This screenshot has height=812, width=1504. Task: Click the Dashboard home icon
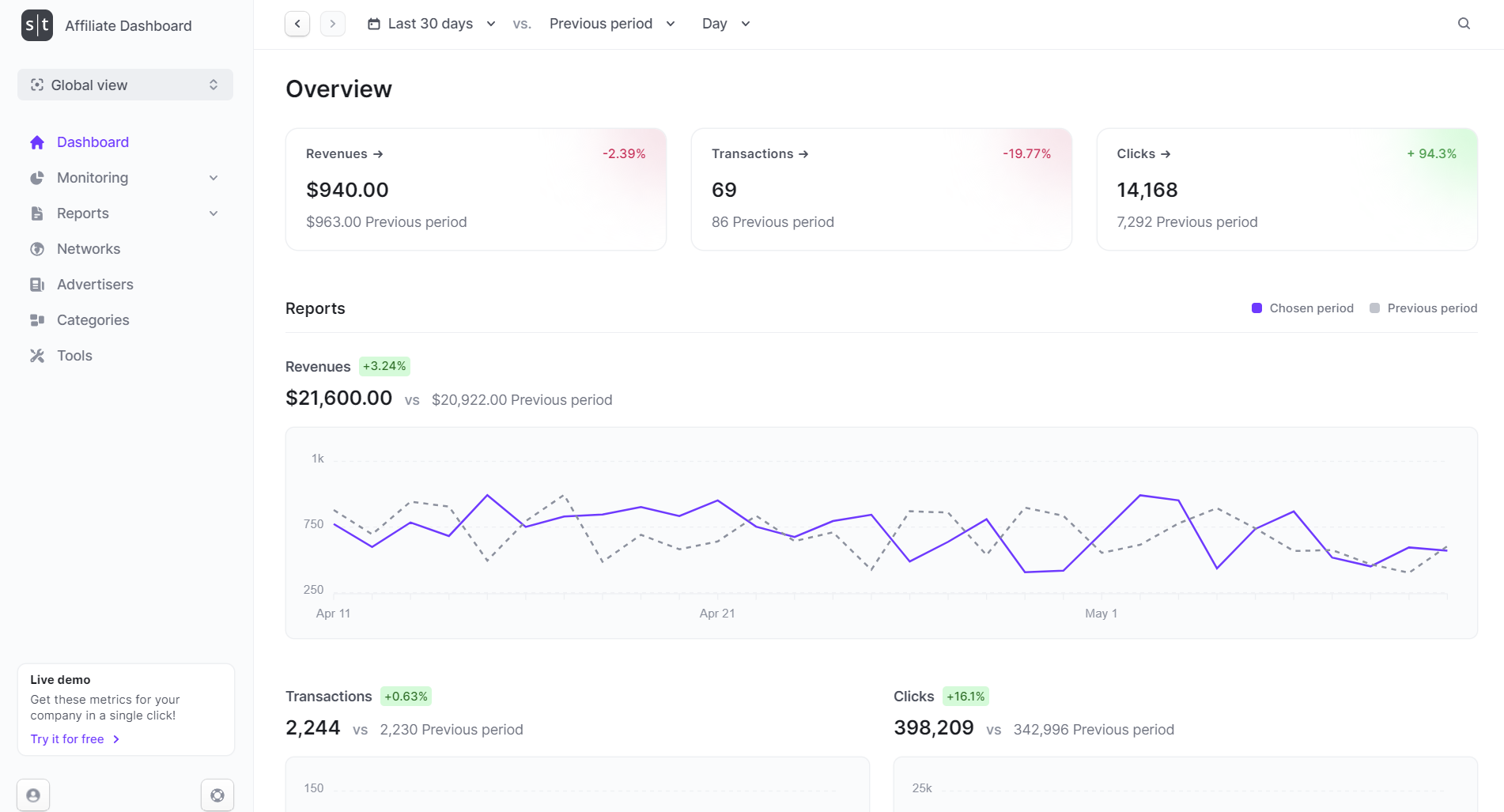(37, 142)
